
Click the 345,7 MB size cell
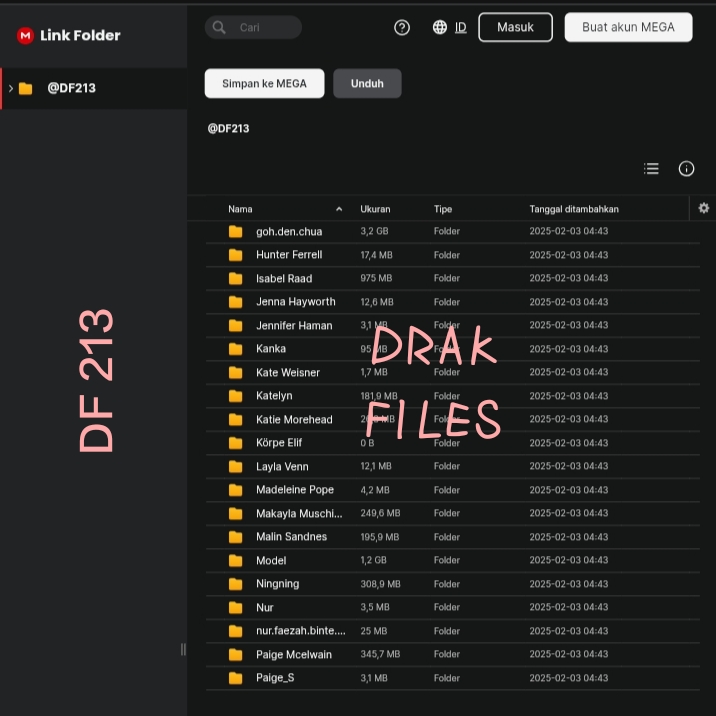380,654
